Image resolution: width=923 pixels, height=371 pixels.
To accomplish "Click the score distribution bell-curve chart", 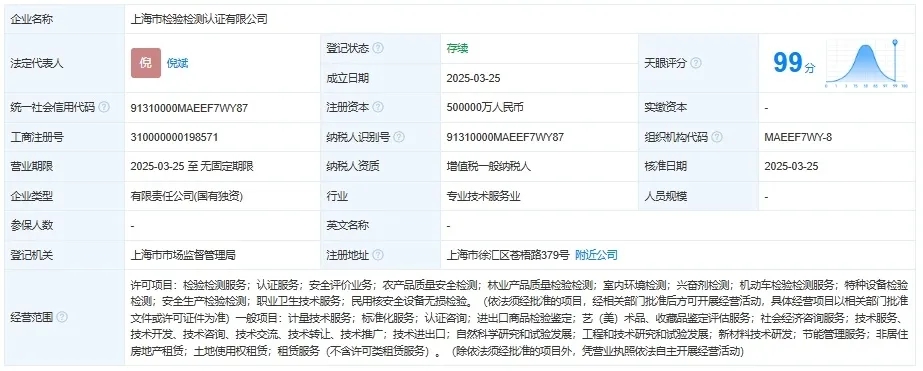I will (866, 63).
